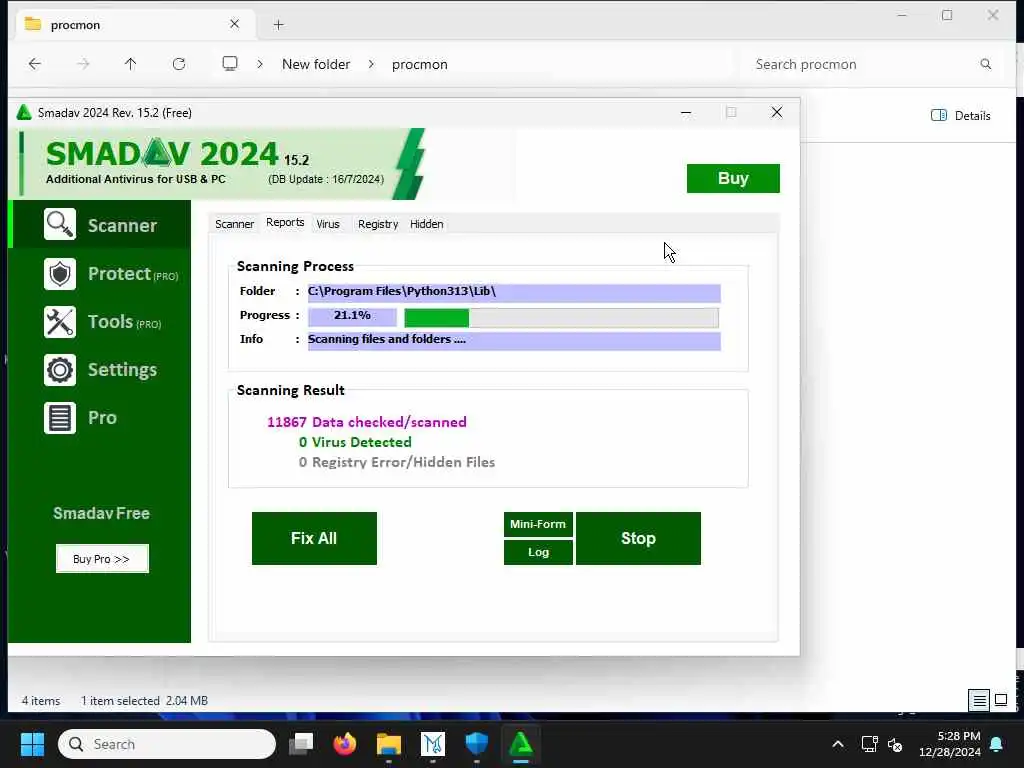This screenshot has height=768, width=1024.
Task: Toggle the Details pane in Explorer
Action: [x=961, y=116]
